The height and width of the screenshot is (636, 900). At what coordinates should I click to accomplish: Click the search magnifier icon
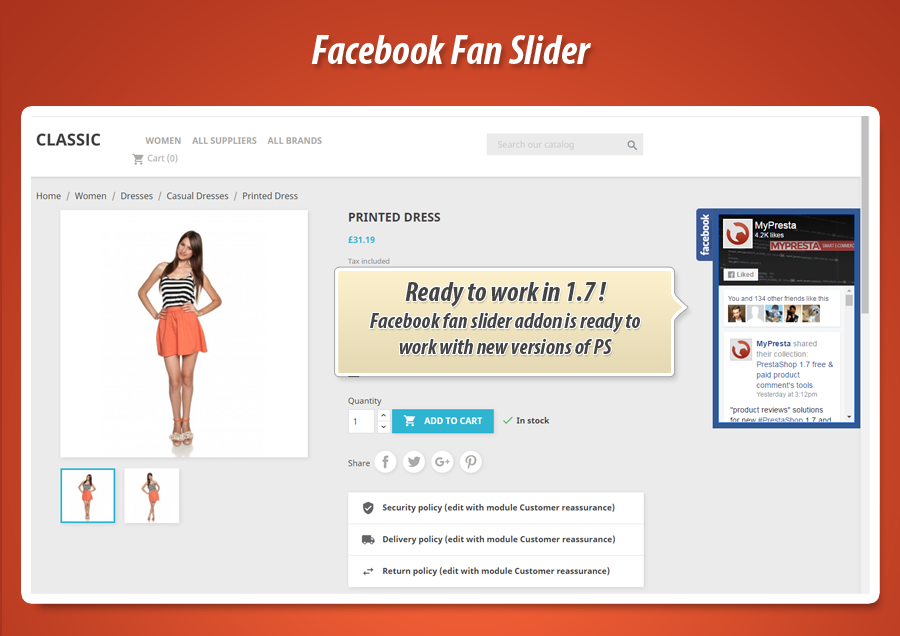point(632,144)
